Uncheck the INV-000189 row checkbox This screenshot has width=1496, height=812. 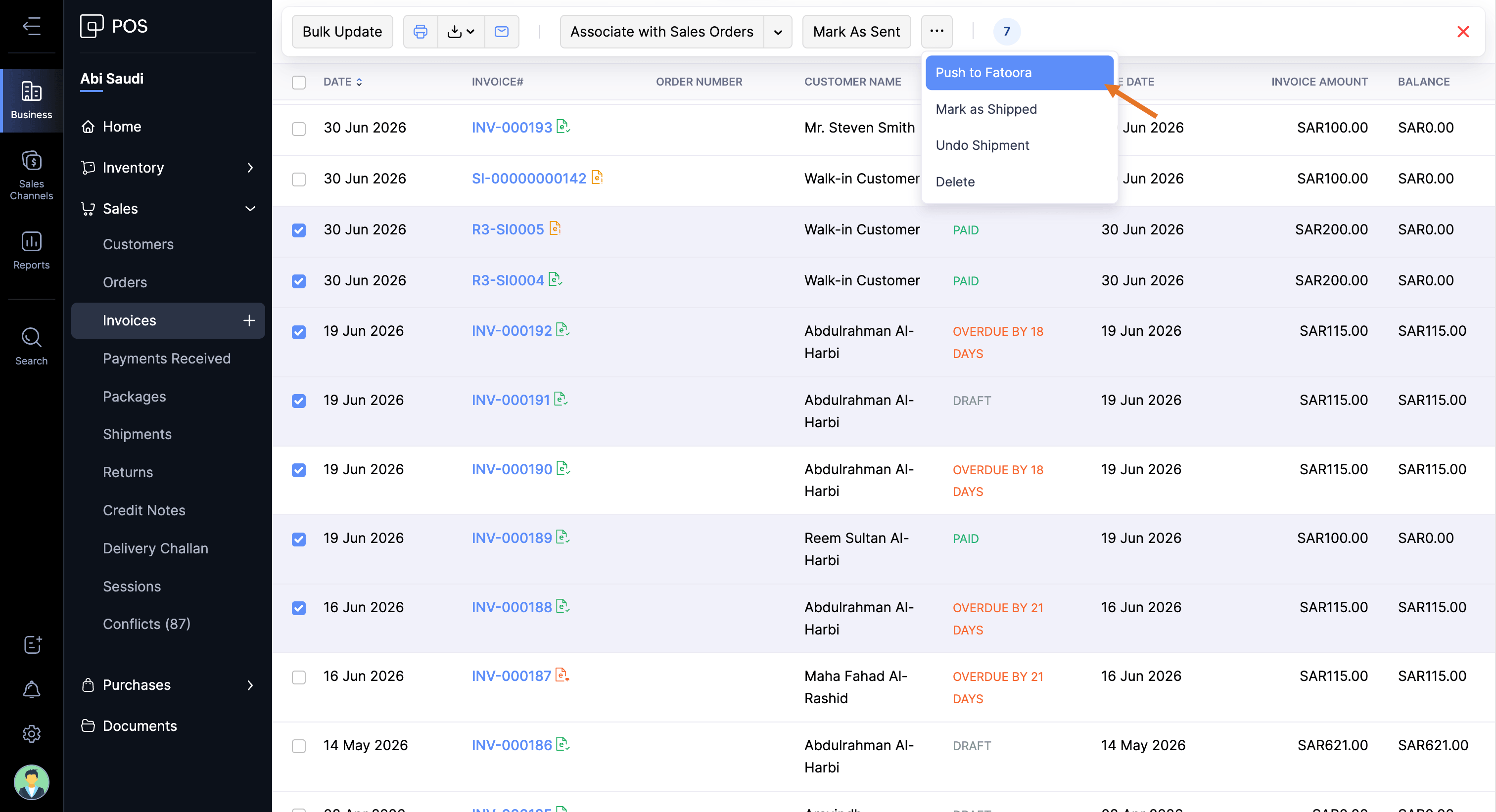tap(298, 539)
